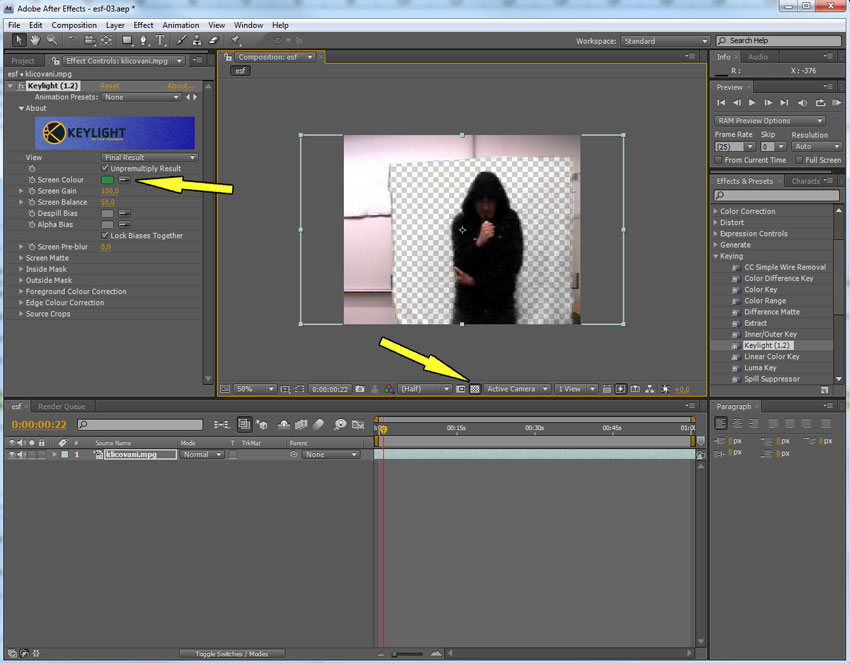The image size is (850, 663).
Task: Click the Despill Bias eyedropper
Action: point(125,213)
